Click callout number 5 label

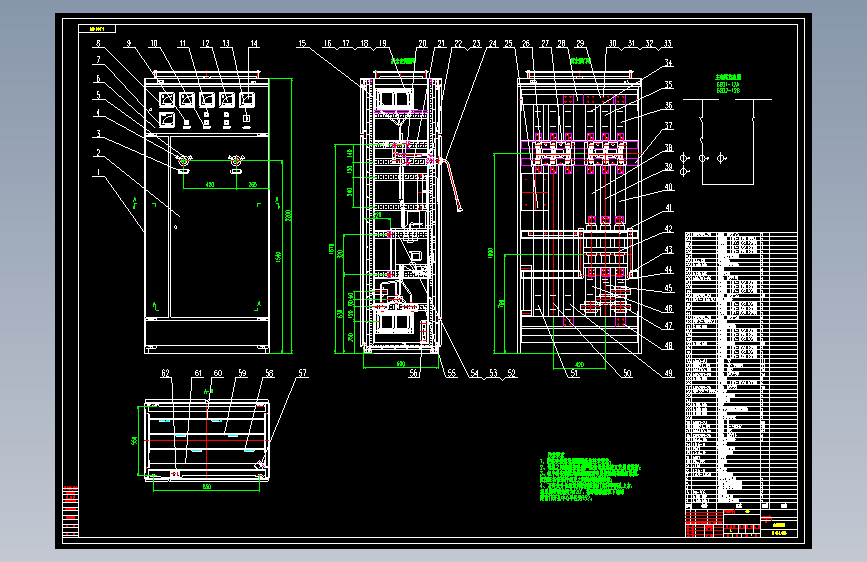[x=98, y=95]
